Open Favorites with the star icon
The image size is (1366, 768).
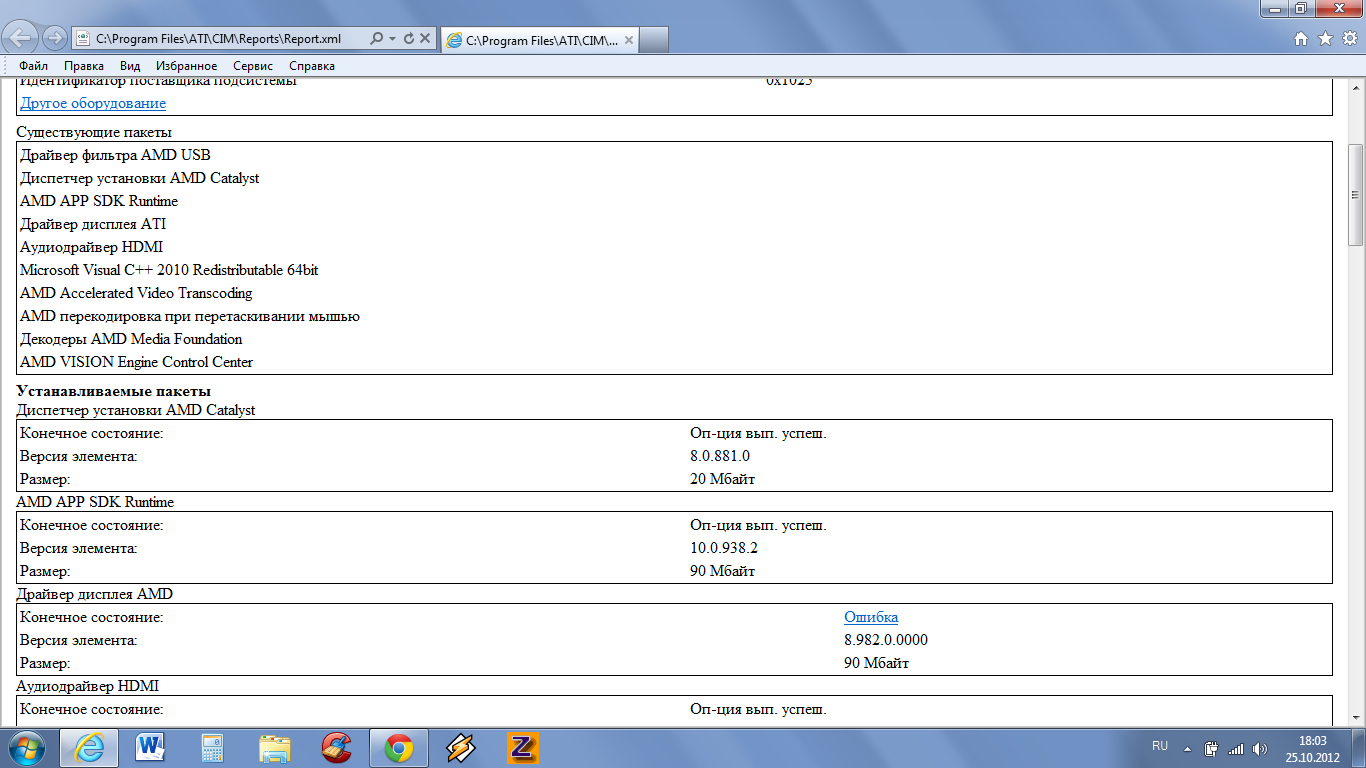[x=1325, y=39]
